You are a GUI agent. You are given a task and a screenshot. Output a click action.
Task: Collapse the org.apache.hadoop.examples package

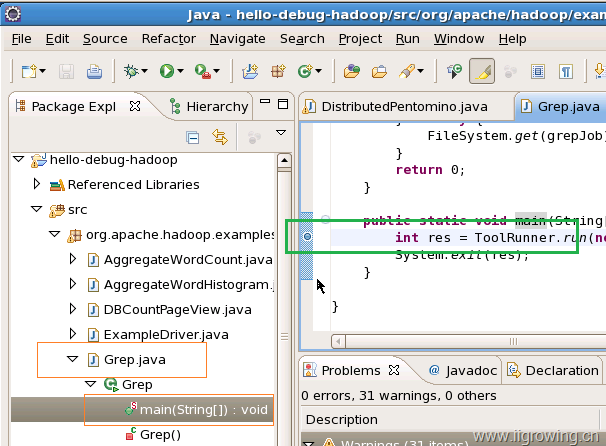54,234
